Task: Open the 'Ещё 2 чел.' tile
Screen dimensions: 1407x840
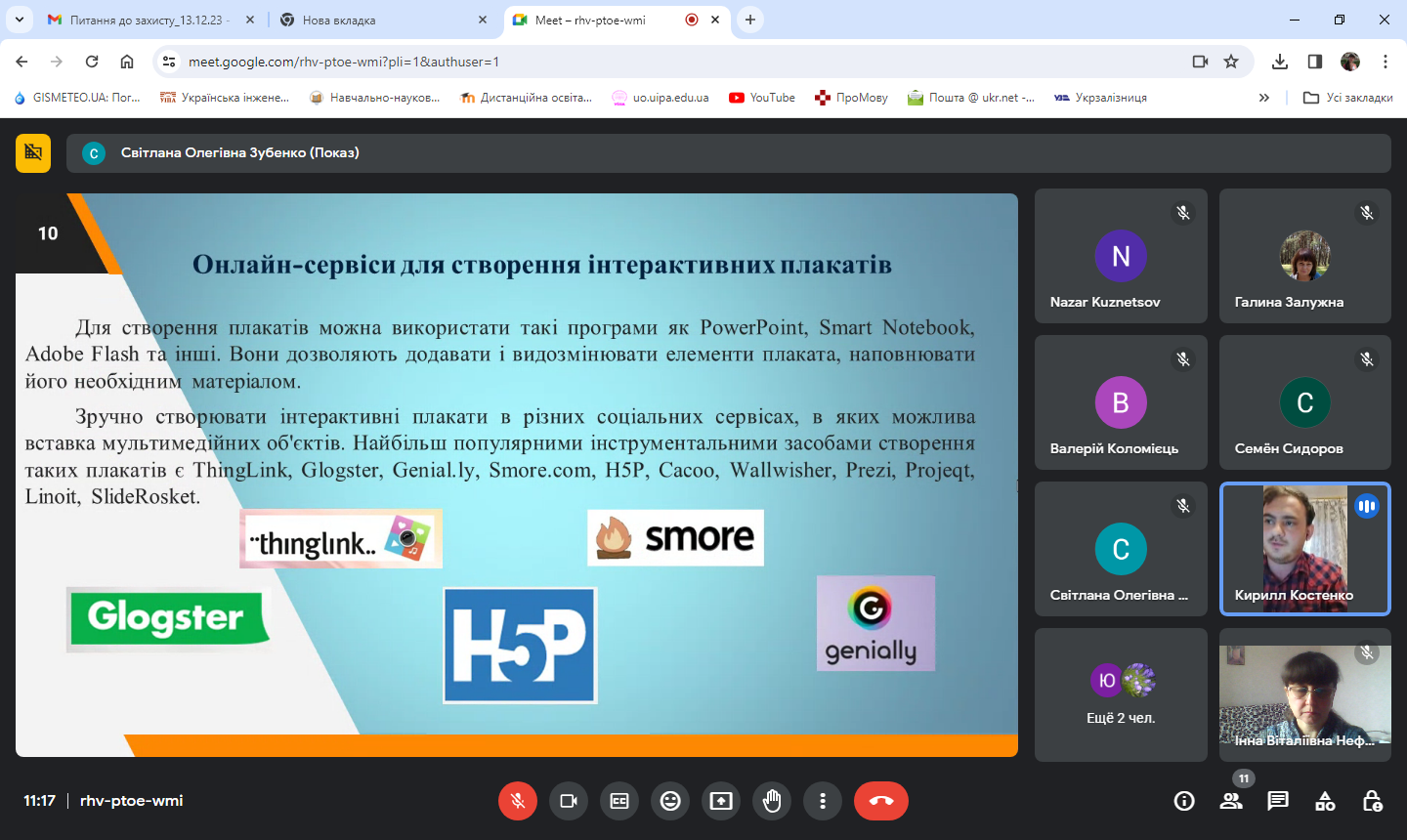Action: (x=1121, y=694)
